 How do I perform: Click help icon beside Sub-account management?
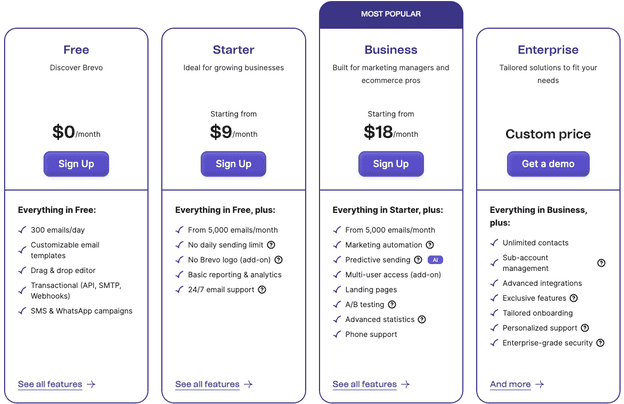[x=601, y=263]
